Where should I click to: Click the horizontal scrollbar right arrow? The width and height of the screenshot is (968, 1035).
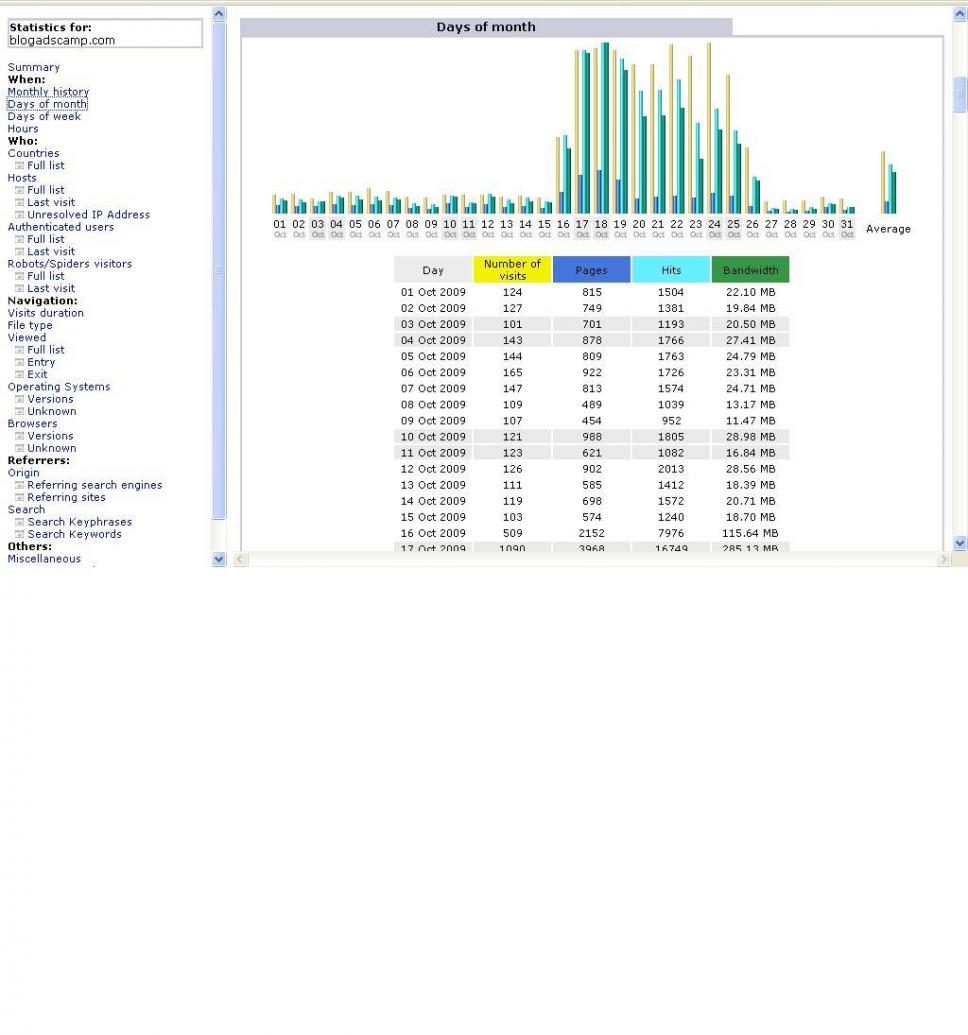coord(943,560)
